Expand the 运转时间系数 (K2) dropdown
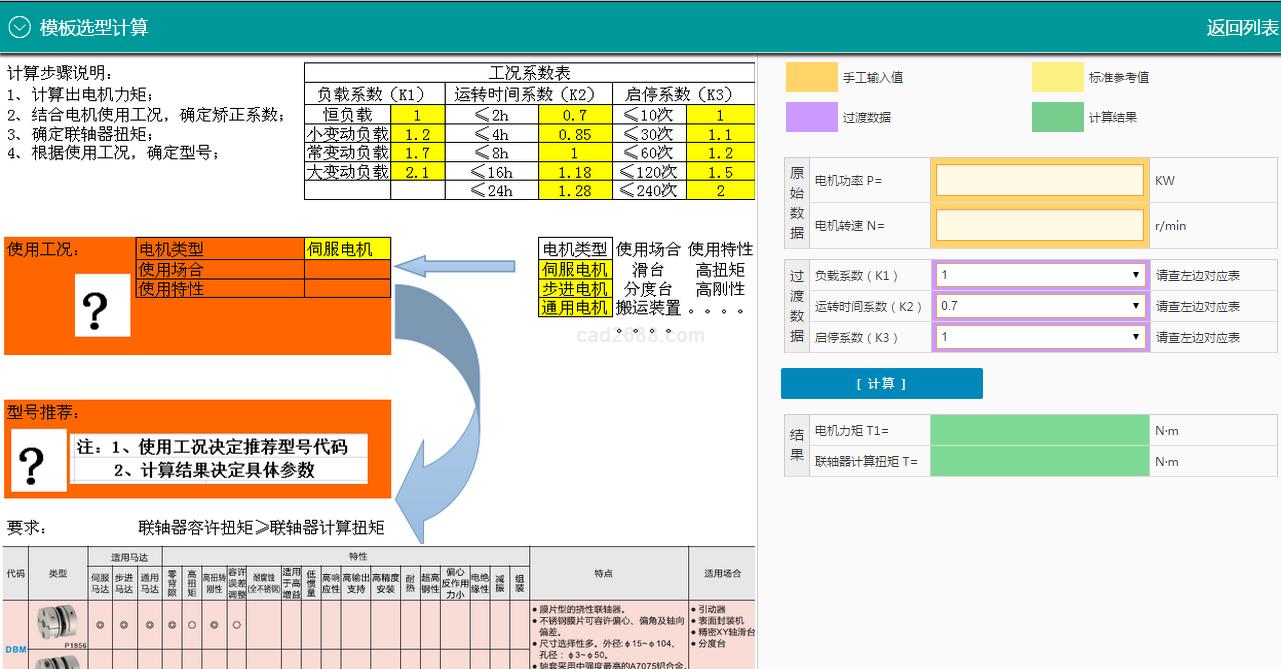This screenshot has height=669, width=1281. pos(1040,306)
